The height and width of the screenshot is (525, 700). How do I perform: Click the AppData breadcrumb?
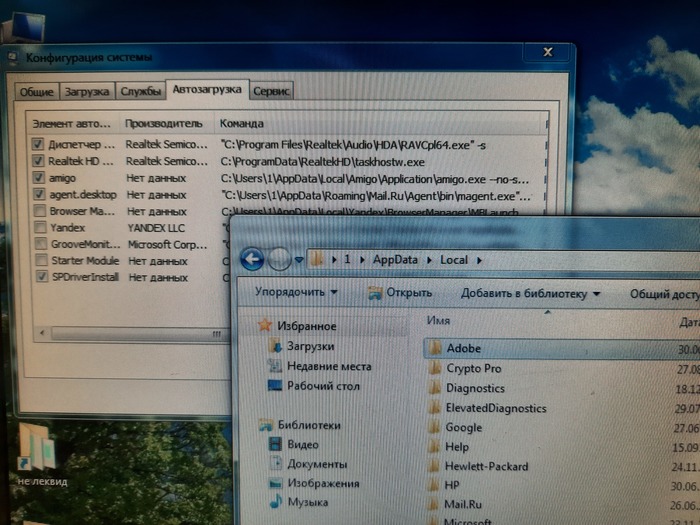[x=395, y=260]
